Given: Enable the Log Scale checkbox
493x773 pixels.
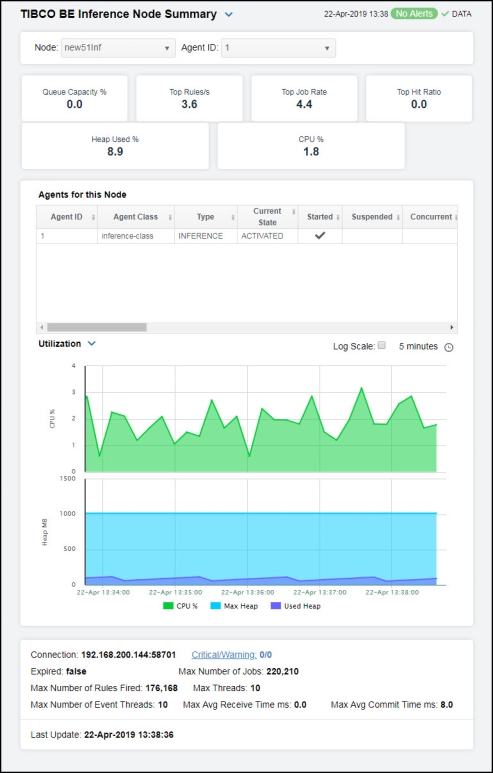Looking at the screenshot, I should pyautogui.click(x=382, y=346).
